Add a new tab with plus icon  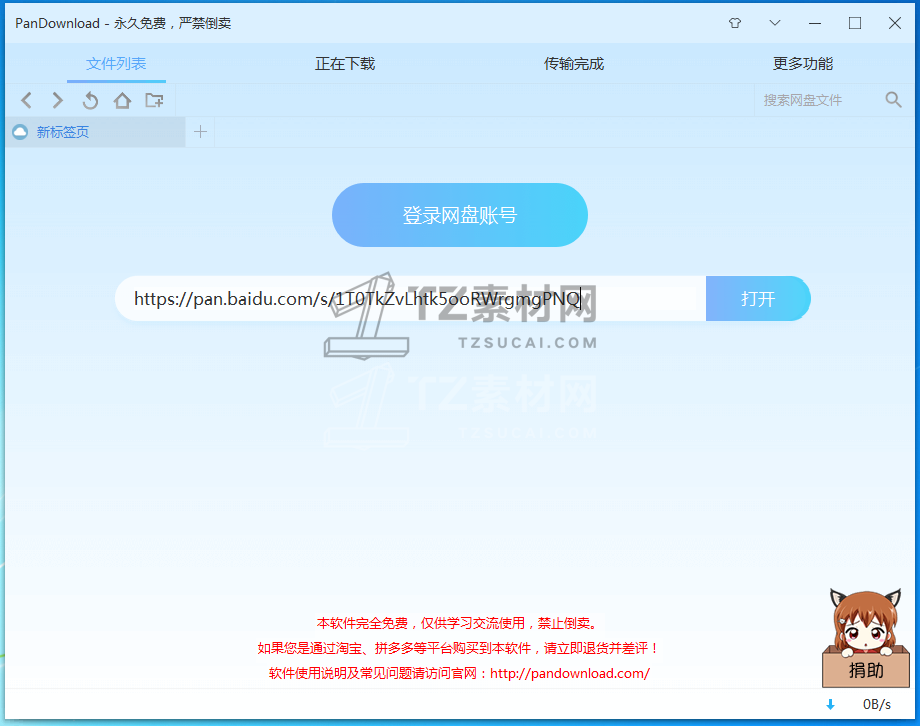click(x=200, y=131)
